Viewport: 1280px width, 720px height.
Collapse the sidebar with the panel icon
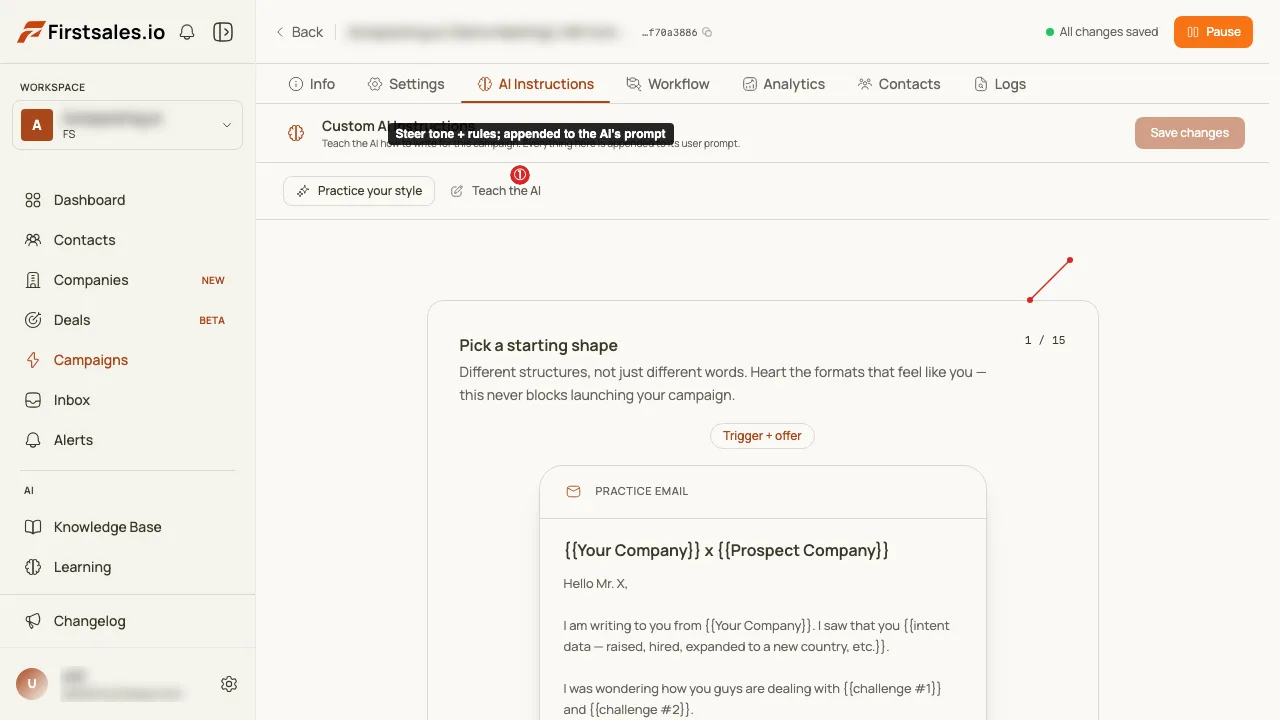(223, 32)
